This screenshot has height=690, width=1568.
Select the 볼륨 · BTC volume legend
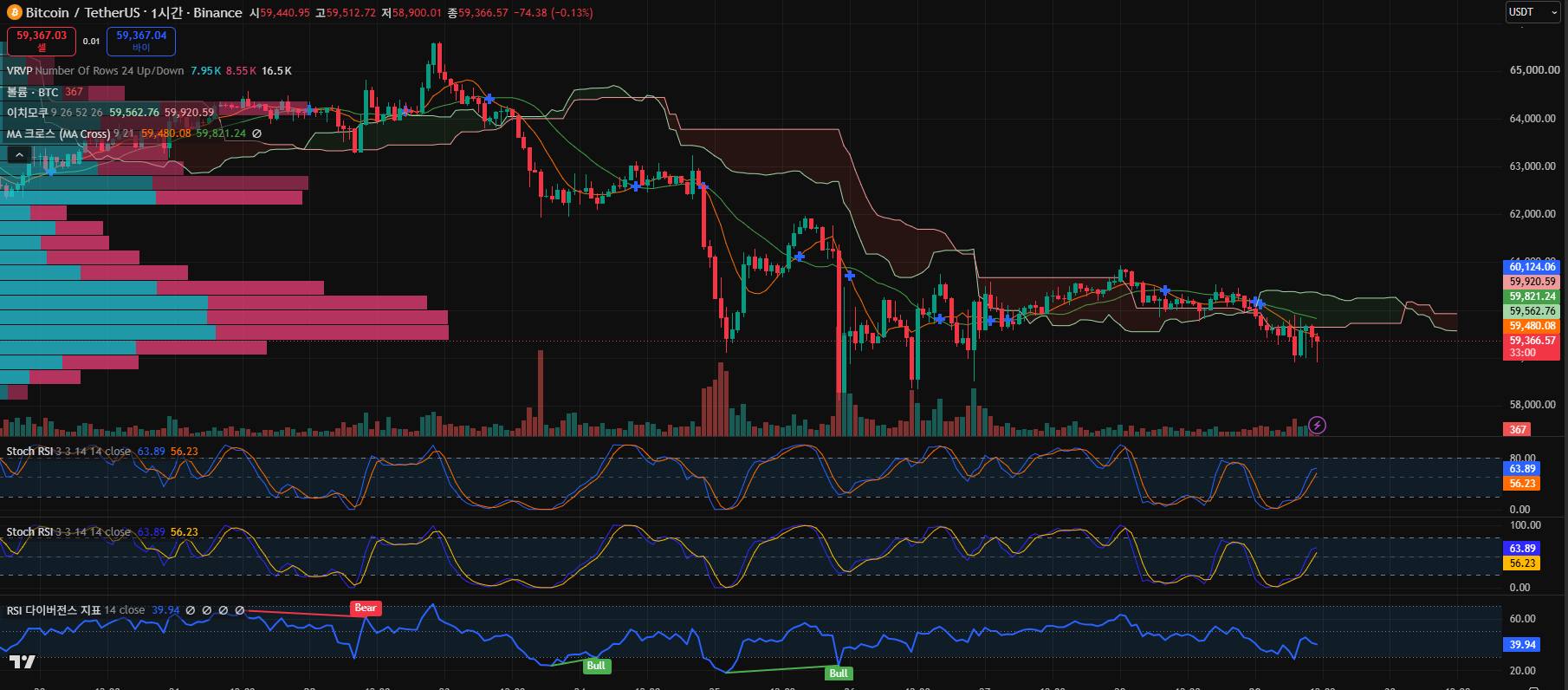(32, 92)
